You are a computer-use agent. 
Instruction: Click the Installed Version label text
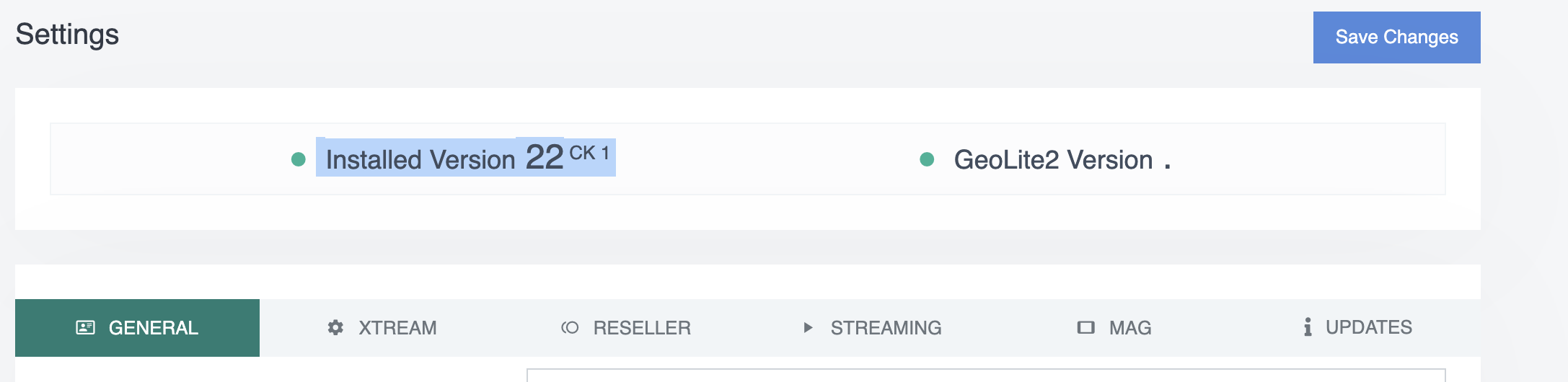(x=420, y=160)
